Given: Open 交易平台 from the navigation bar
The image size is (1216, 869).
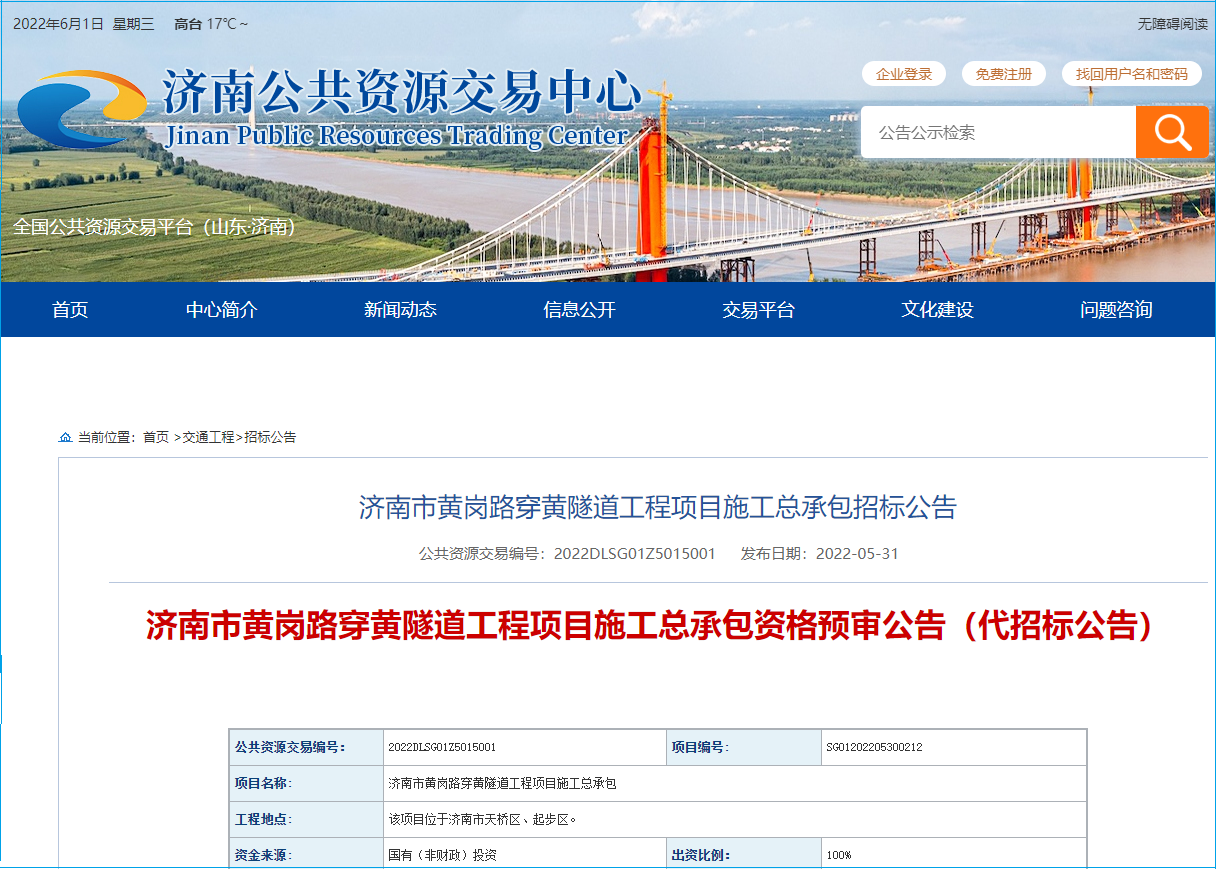Looking at the screenshot, I should click(758, 310).
